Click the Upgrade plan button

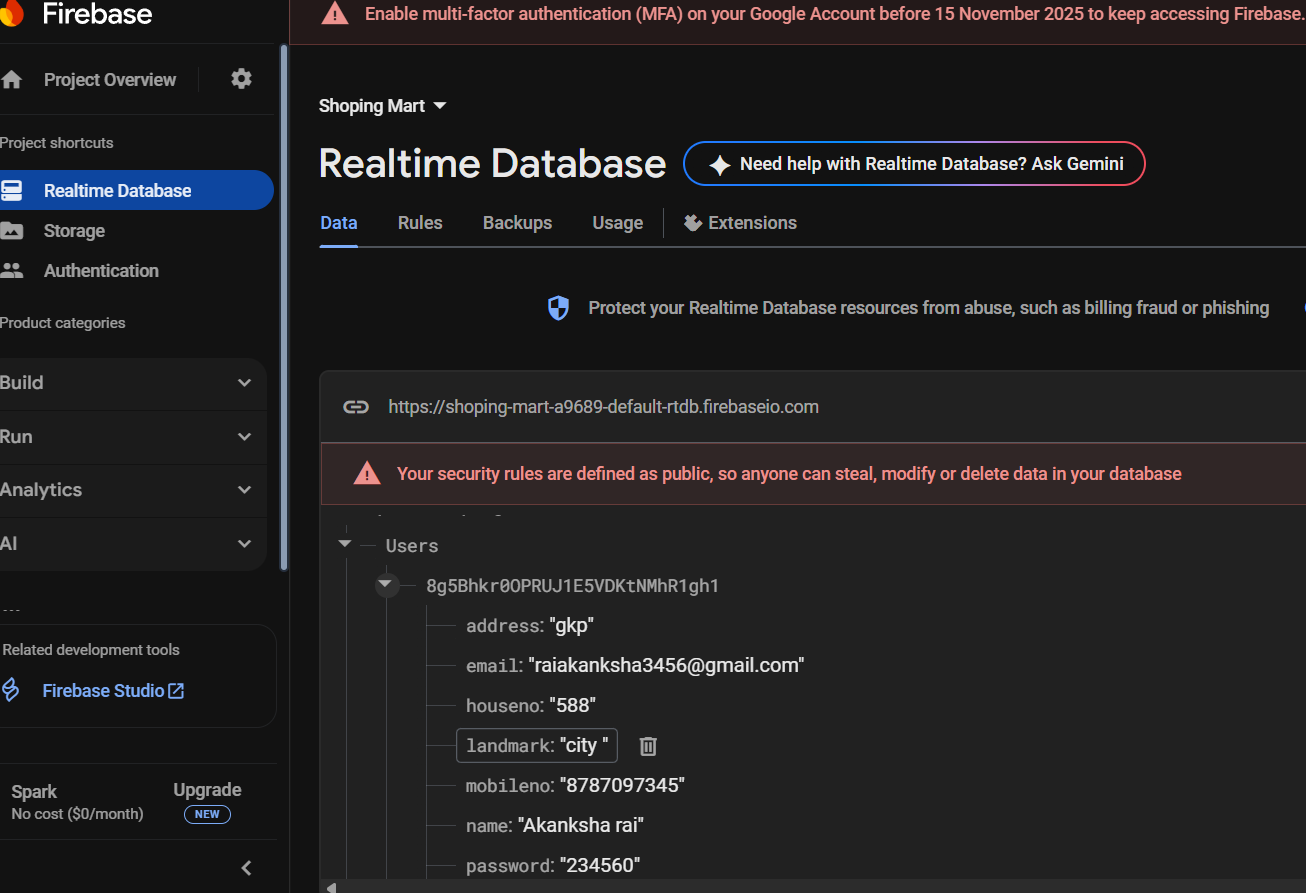coord(207,790)
